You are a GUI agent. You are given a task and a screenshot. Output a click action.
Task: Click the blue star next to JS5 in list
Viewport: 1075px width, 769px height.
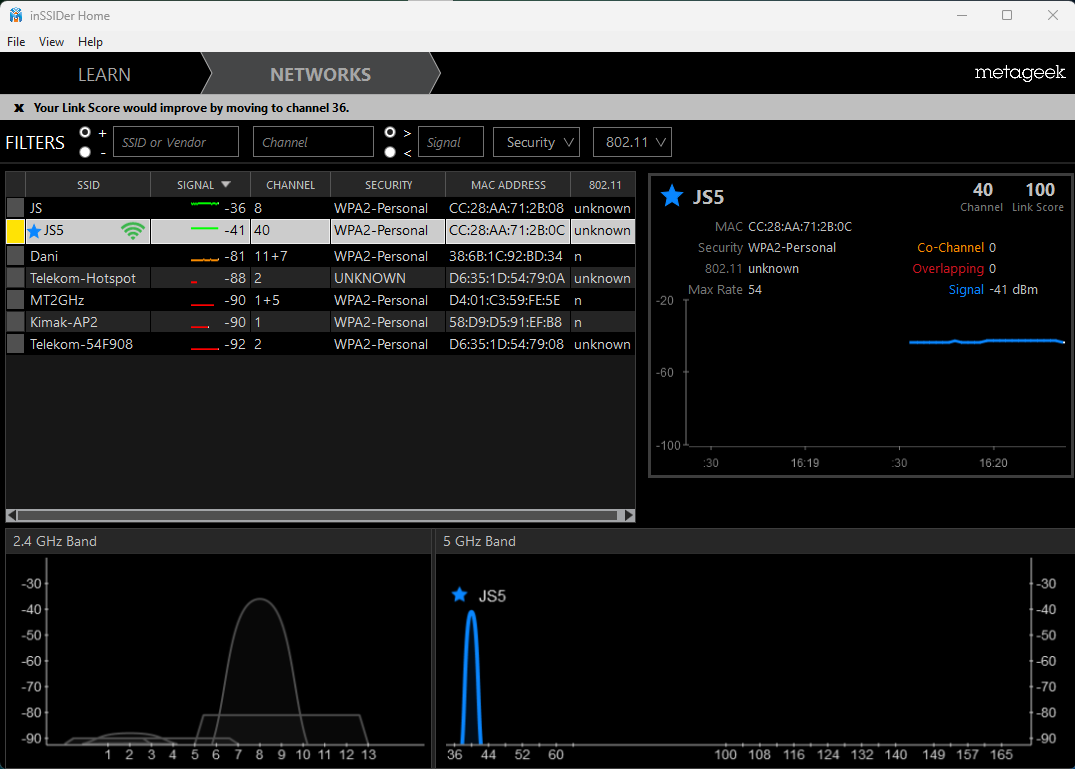point(34,231)
